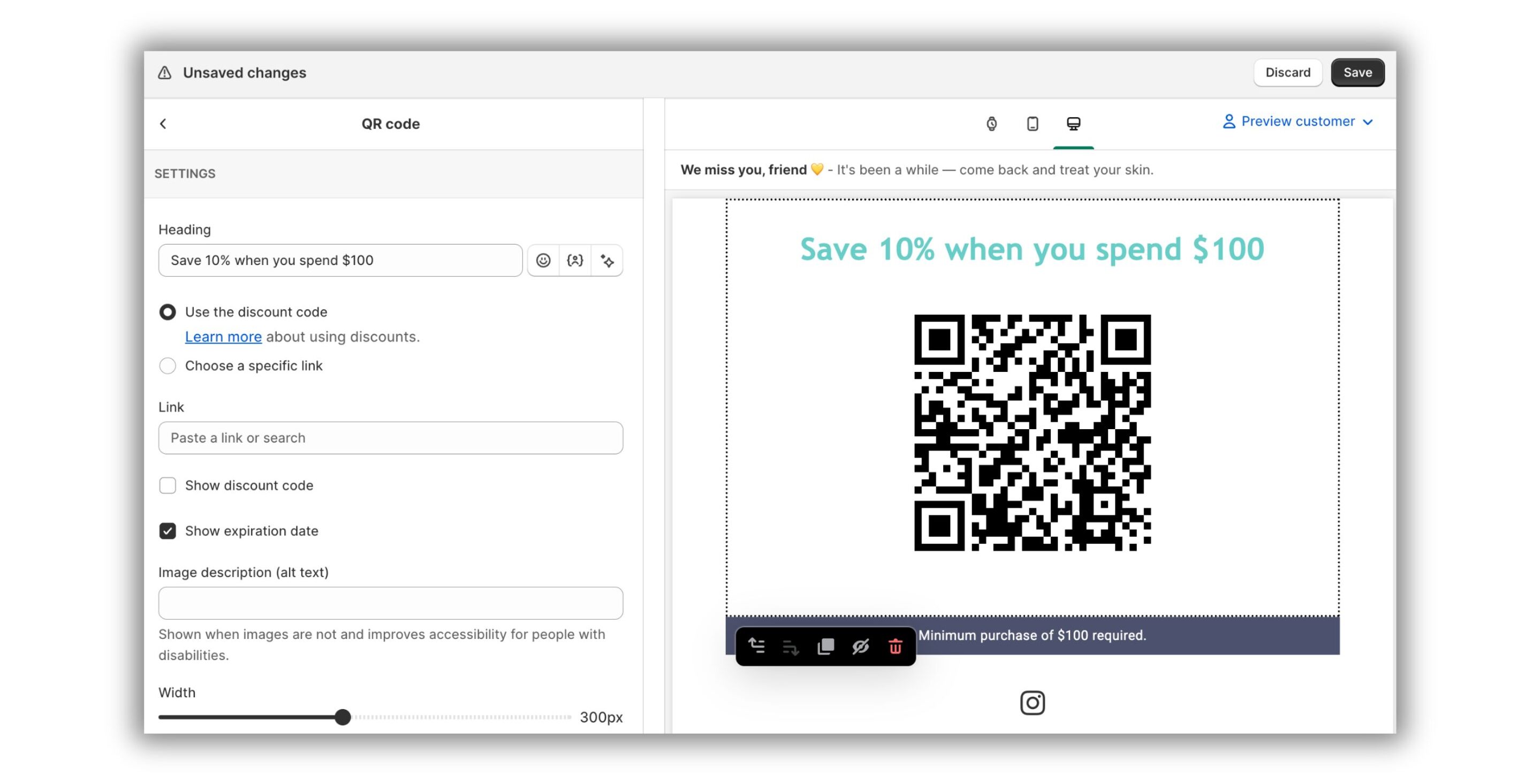Image resolution: width=1540 pixels, height=784 pixels.
Task: Click the Width slider handle
Action: [343, 717]
